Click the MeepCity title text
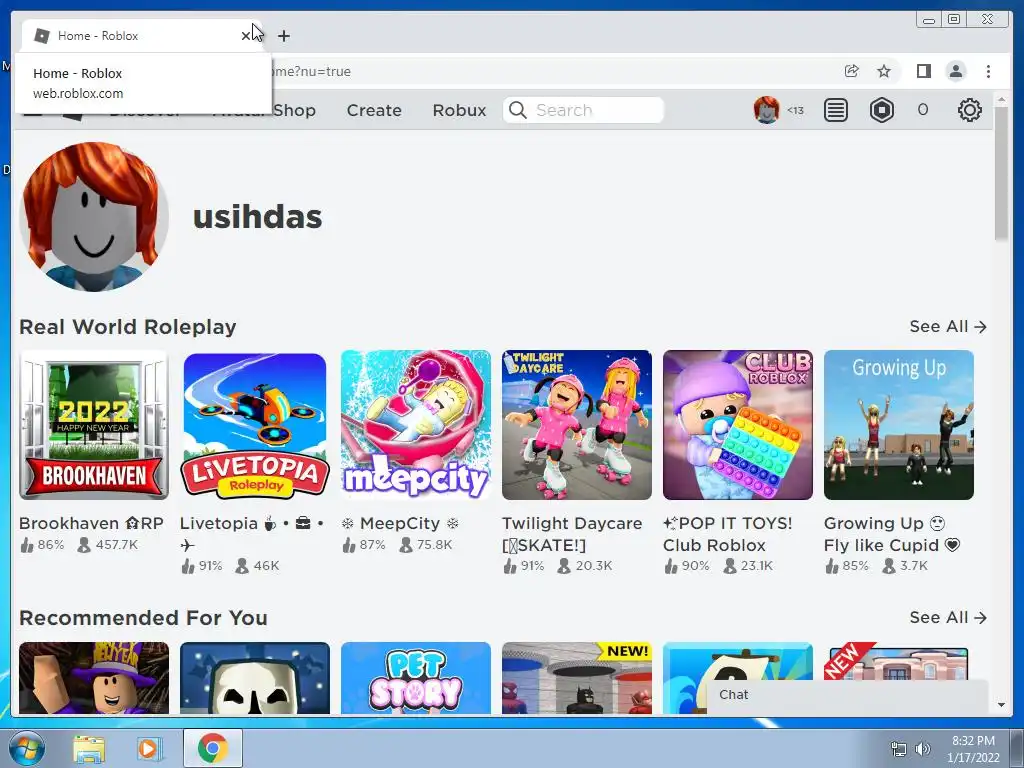The height and width of the screenshot is (768, 1024). click(400, 524)
